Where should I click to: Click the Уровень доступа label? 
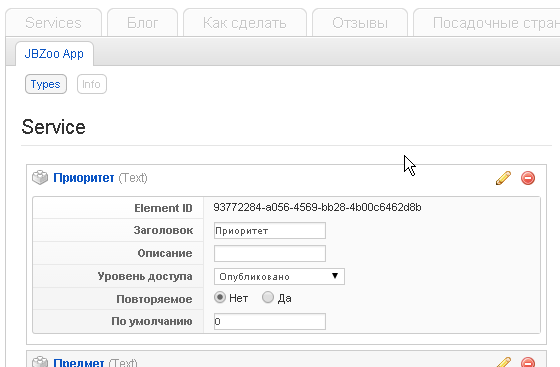click(x=145, y=276)
